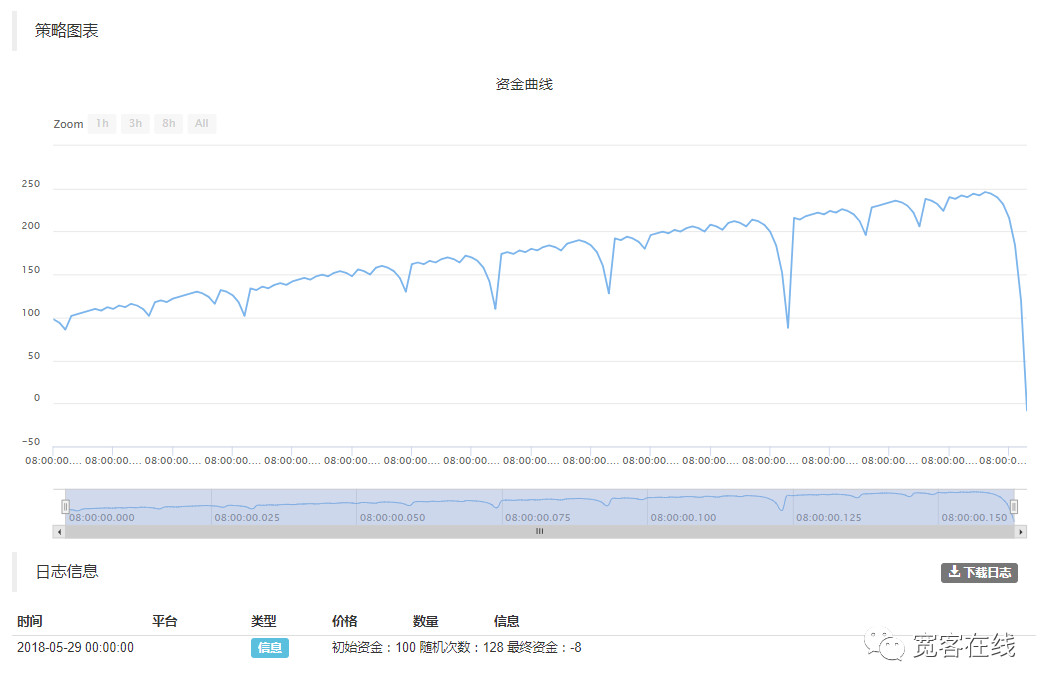The width and height of the screenshot is (1049, 691).
Task: Click the 数量 column header
Action: [426, 621]
